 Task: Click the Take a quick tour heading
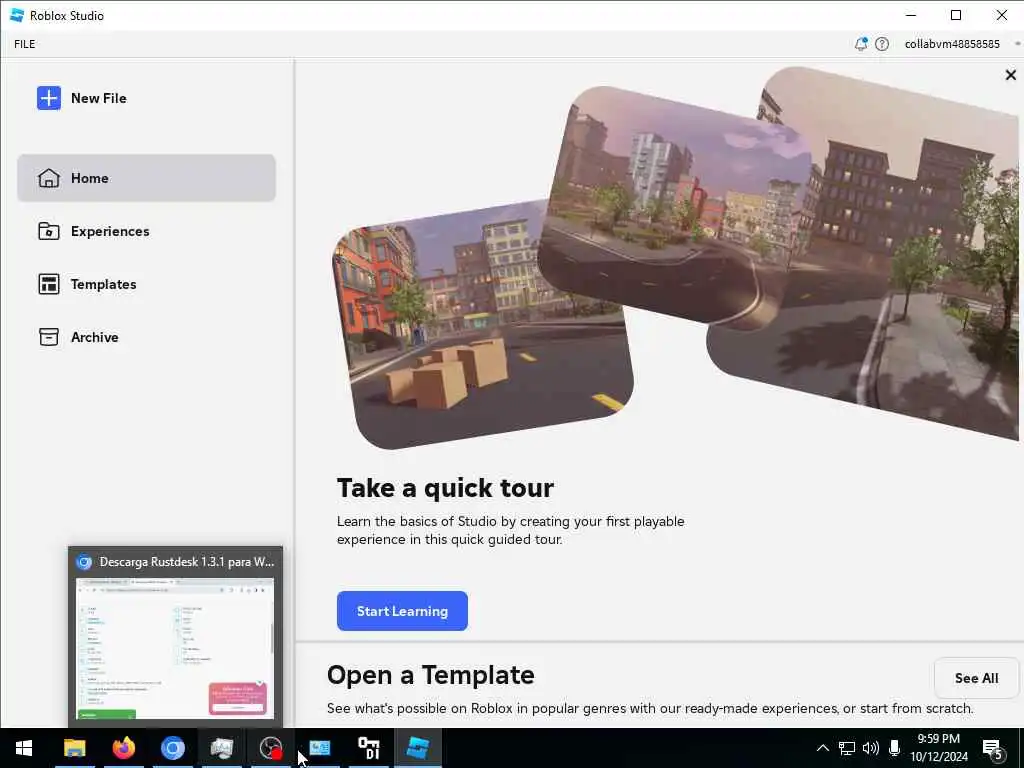pos(445,488)
